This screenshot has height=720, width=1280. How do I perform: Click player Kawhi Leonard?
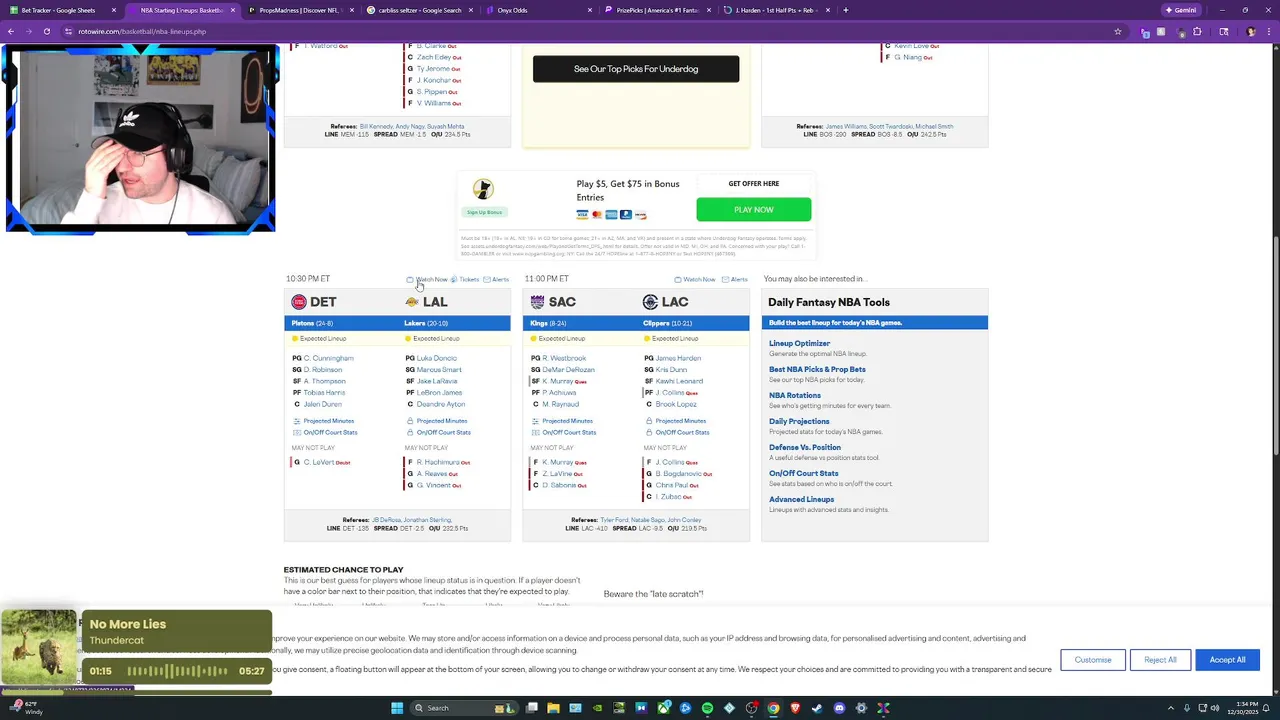click(x=679, y=381)
